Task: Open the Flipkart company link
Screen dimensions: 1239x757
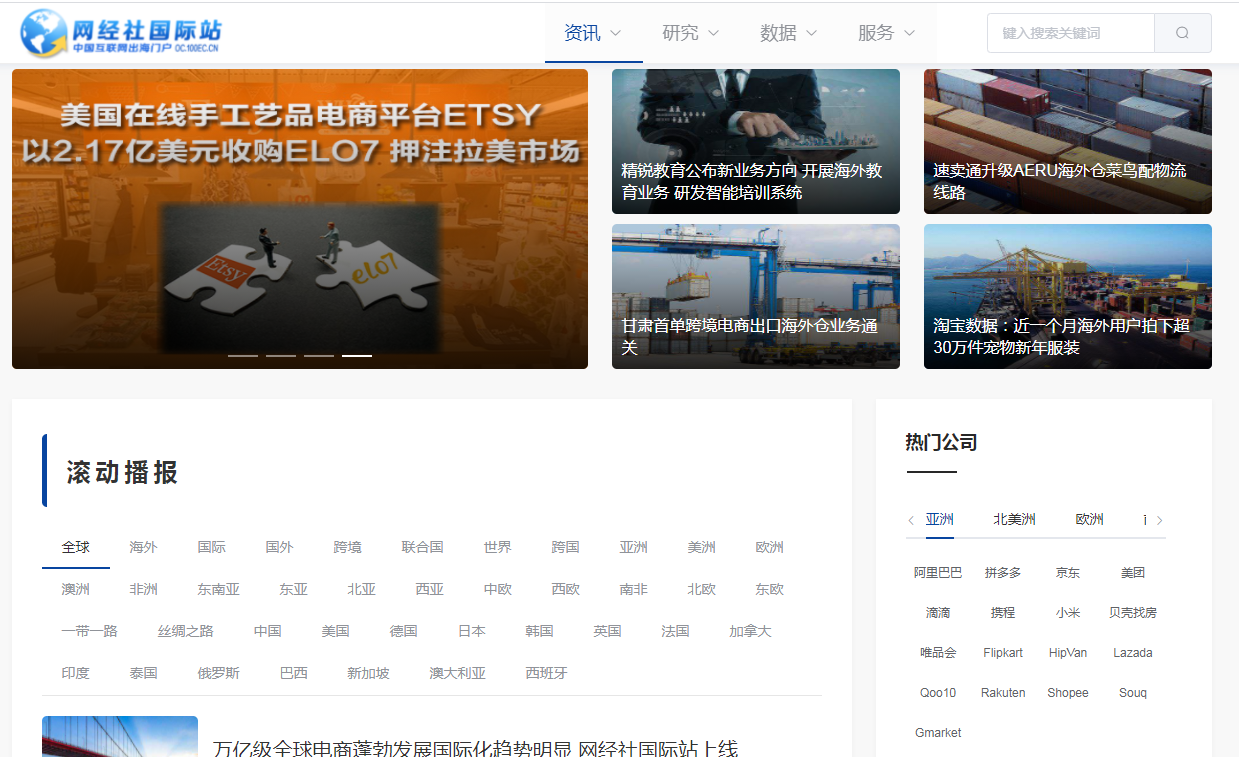Action: [1003, 653]
